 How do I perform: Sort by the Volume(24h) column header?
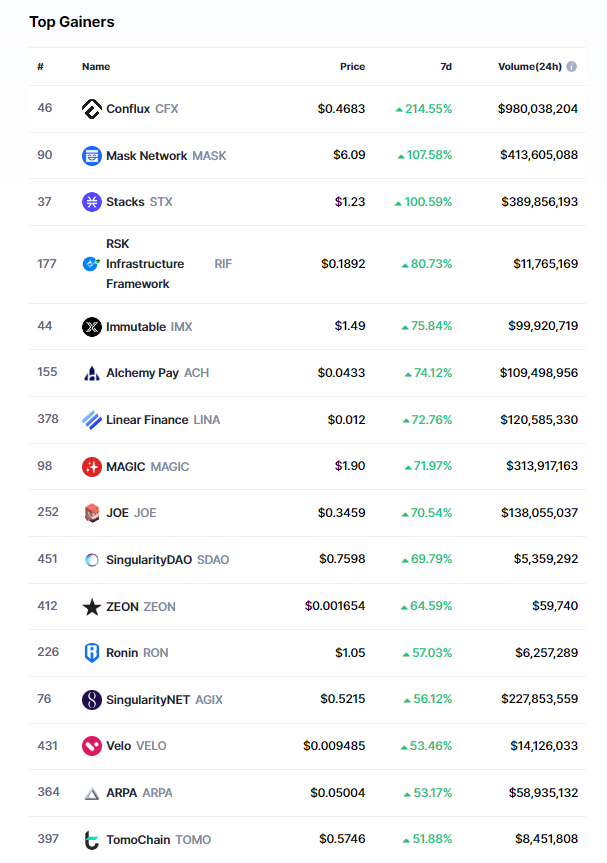(530, 67)
